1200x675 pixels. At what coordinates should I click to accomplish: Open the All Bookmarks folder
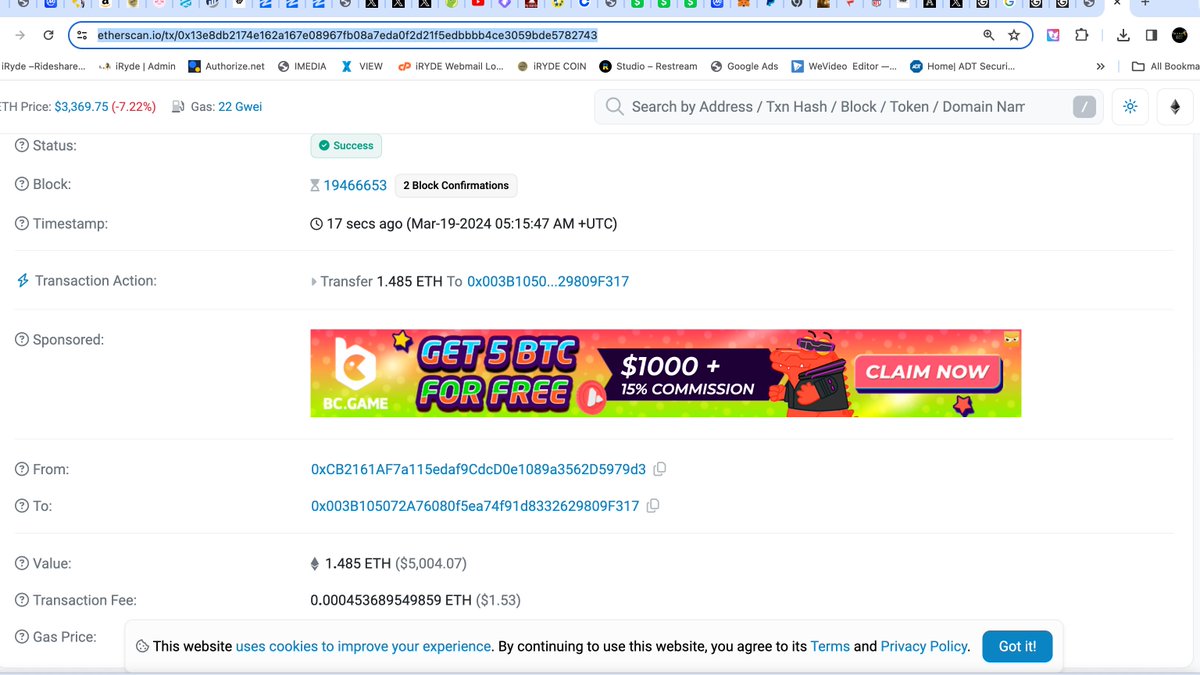point(1164,67)
